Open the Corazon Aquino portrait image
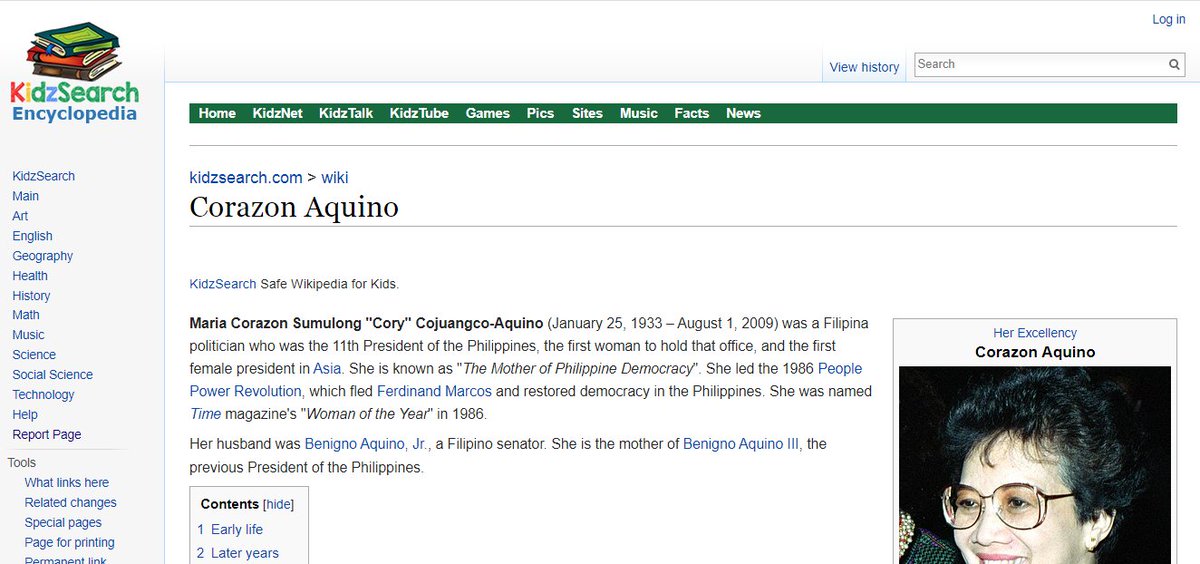 click(x=1035, y=465)
